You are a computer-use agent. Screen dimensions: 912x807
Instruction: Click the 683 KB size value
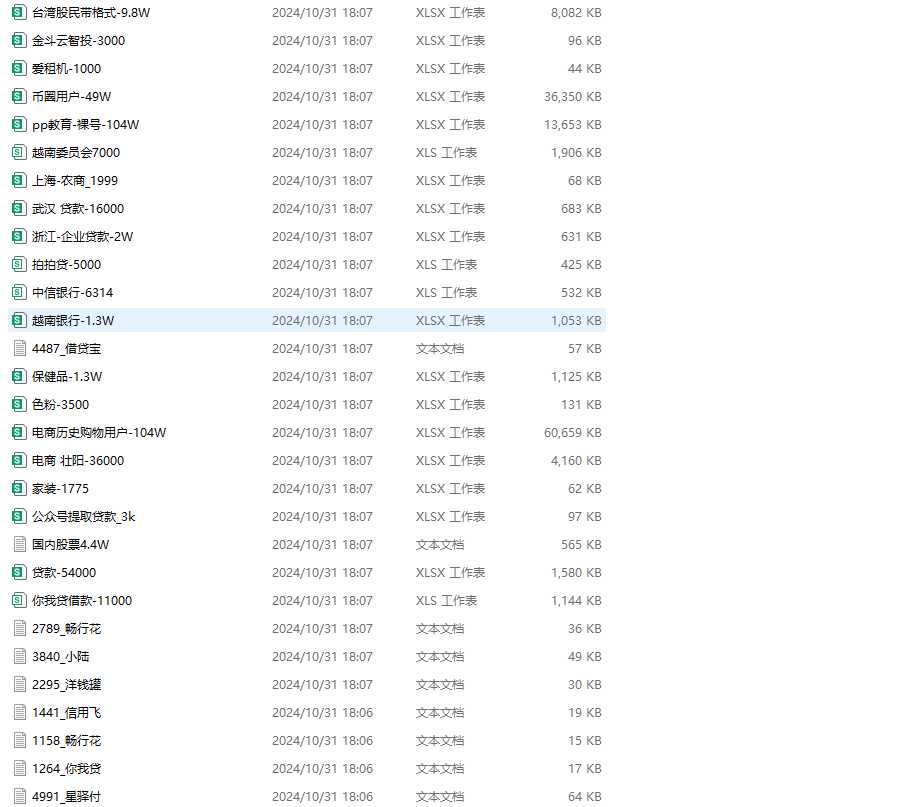(581, 208)
